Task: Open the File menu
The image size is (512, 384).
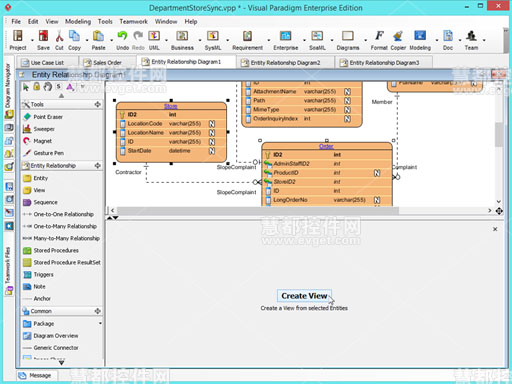Action: tap(16, 21)
